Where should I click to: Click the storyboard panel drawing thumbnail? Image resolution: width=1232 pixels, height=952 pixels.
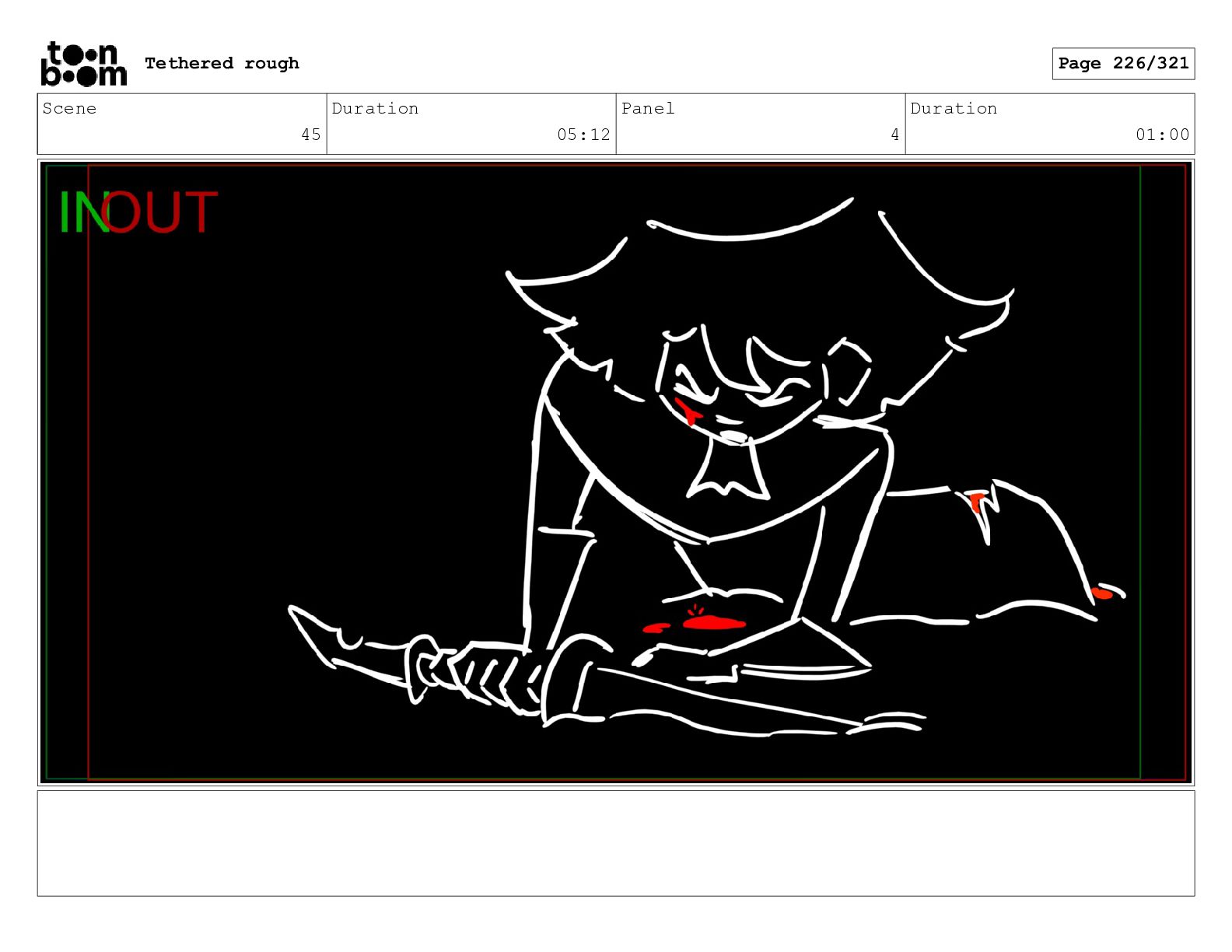(x=616, y=472)
